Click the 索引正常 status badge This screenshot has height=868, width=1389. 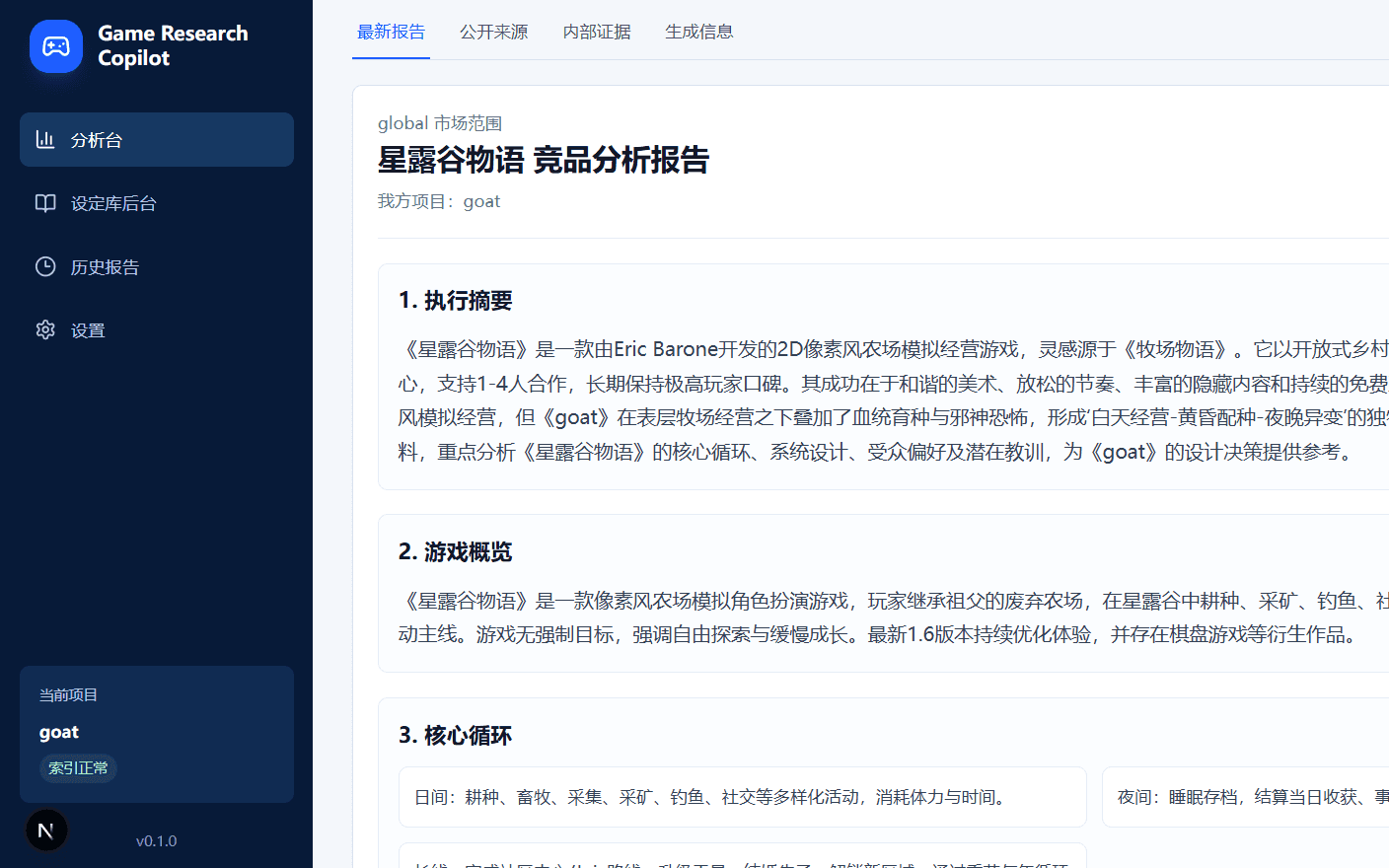point(78,767)
